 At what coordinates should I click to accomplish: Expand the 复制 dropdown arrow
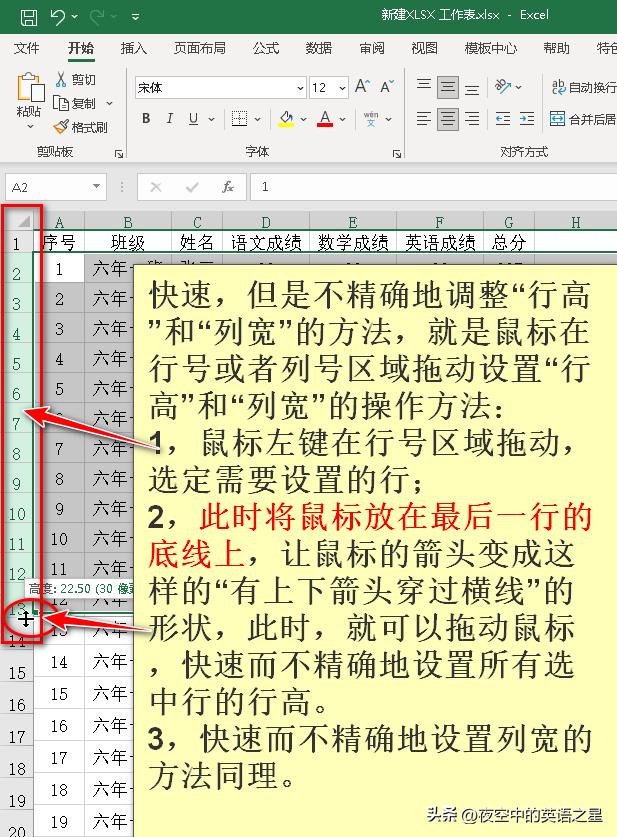(x=109, y=103)
